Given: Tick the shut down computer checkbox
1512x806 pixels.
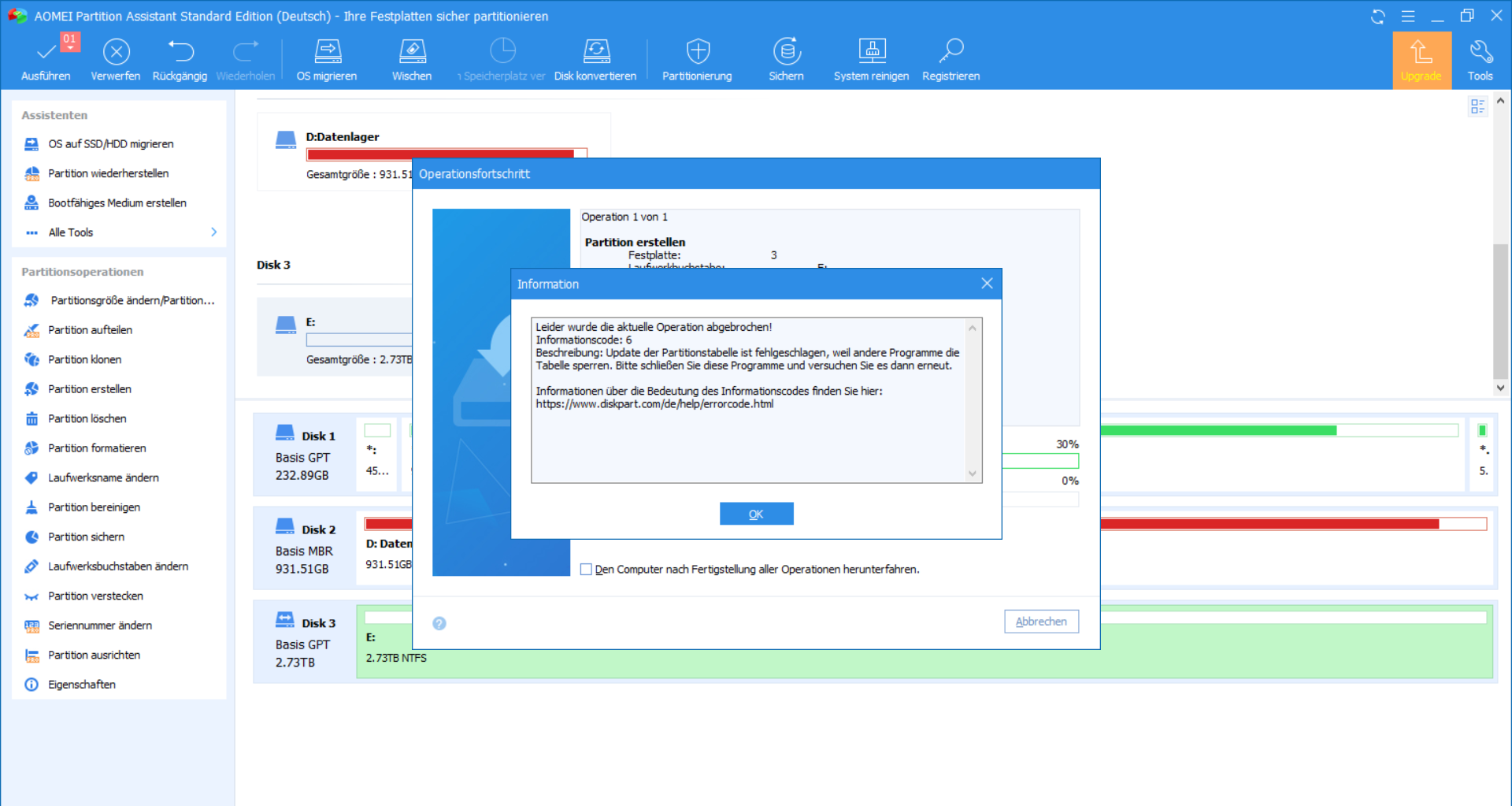Looking at the screenshot, I should click(586, 570).
